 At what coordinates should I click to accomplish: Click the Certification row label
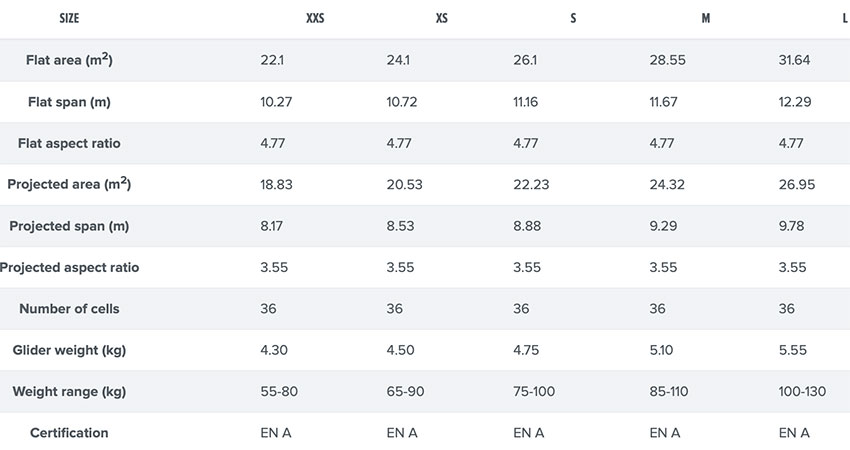click(x=69, y=433)
